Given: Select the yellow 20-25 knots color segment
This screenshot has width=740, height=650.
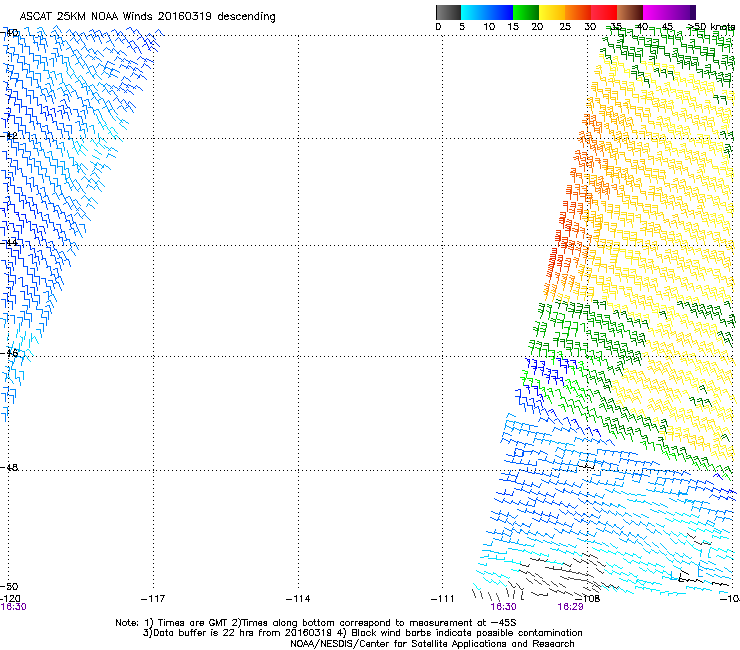Looking at the screenshot, I should 552,12.
